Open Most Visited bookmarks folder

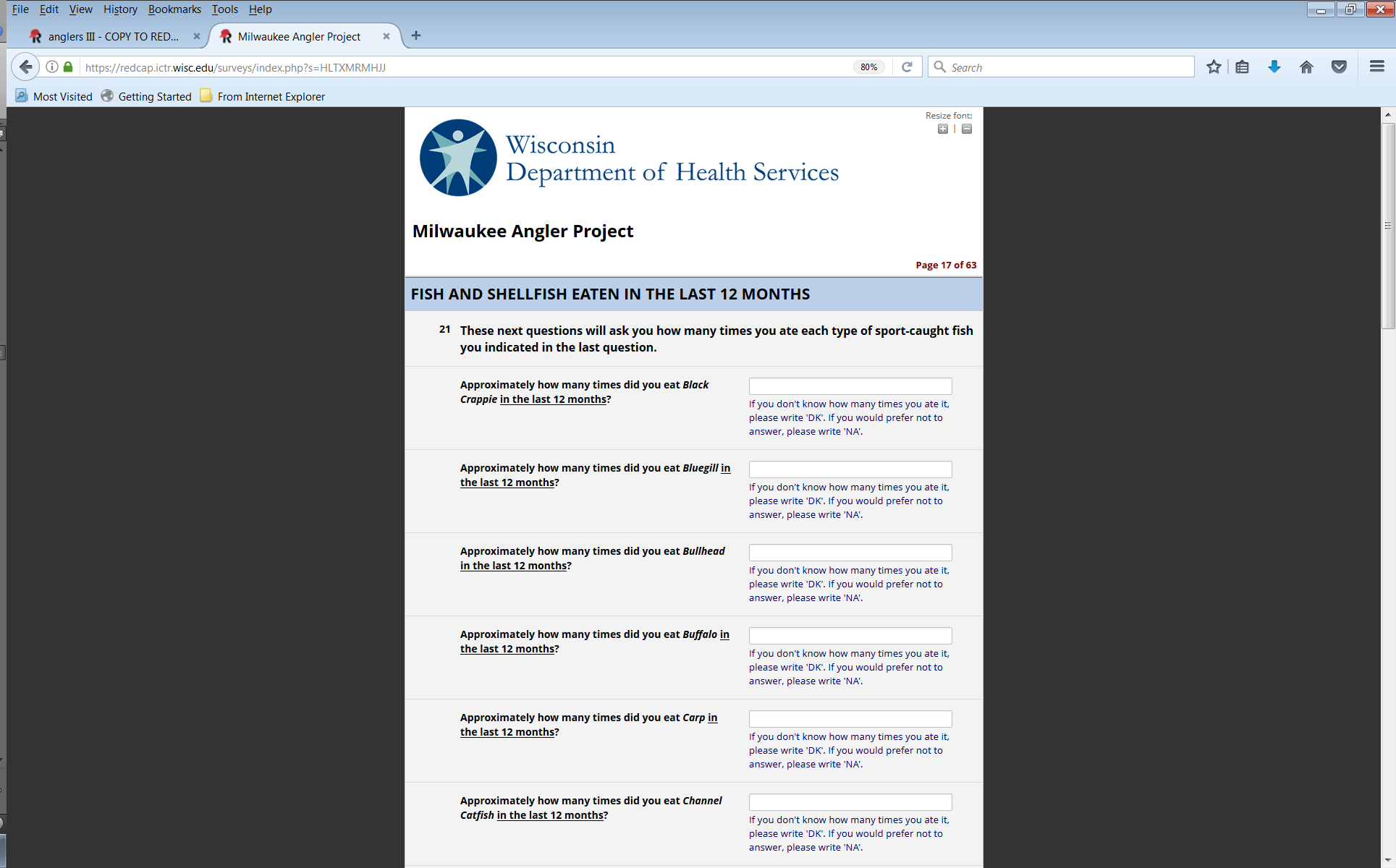point(54,96)
